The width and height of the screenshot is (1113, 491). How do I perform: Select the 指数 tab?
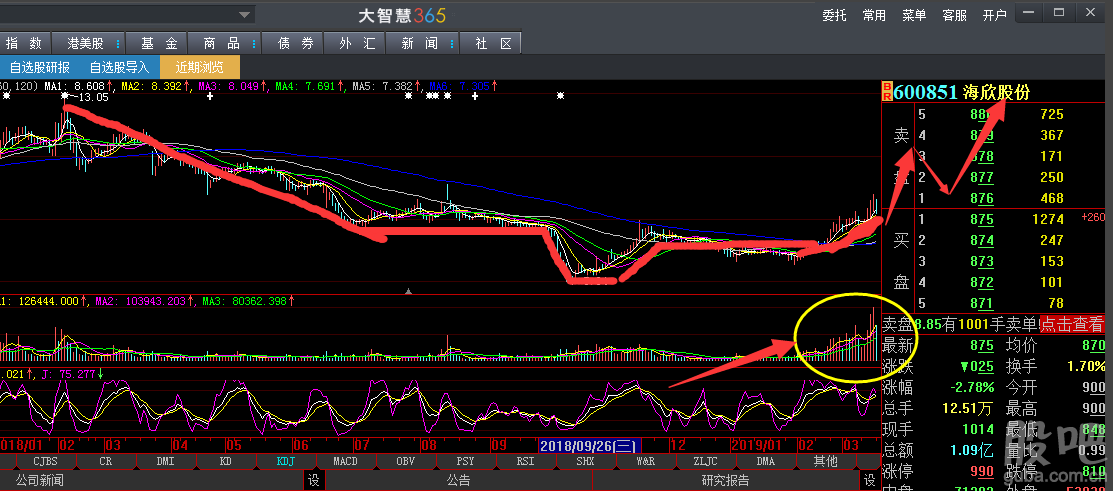[x=24, y=43]
